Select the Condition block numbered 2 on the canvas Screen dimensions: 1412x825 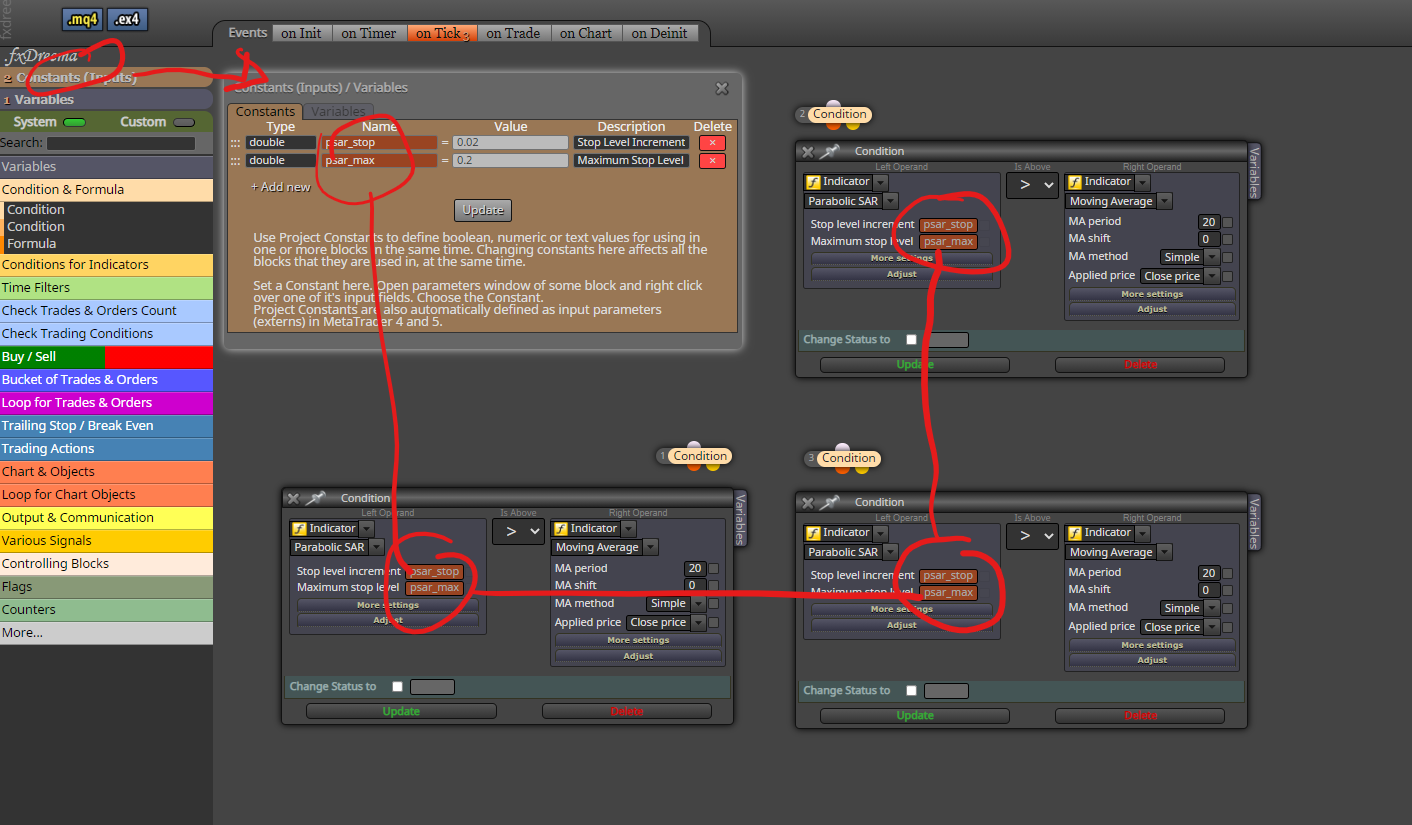coord(839,114)
